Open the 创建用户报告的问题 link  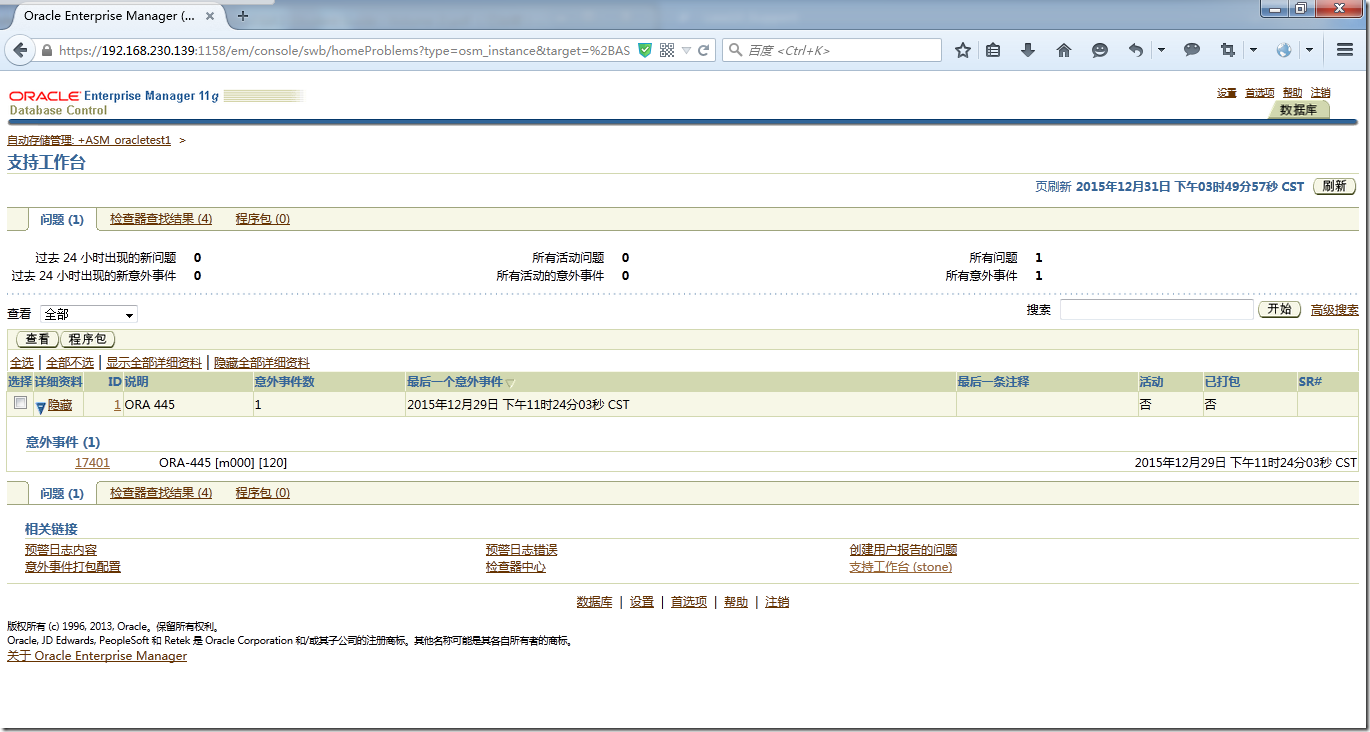click(x=904, y=550)
